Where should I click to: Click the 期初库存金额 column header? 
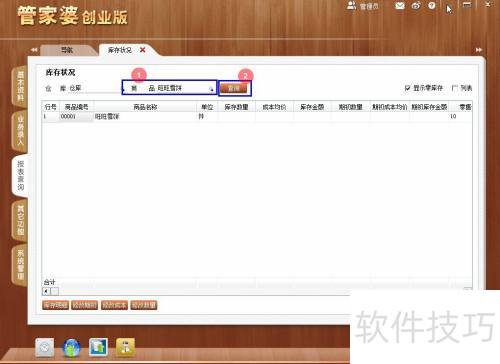pyautogui.click(x=429, y=107)
